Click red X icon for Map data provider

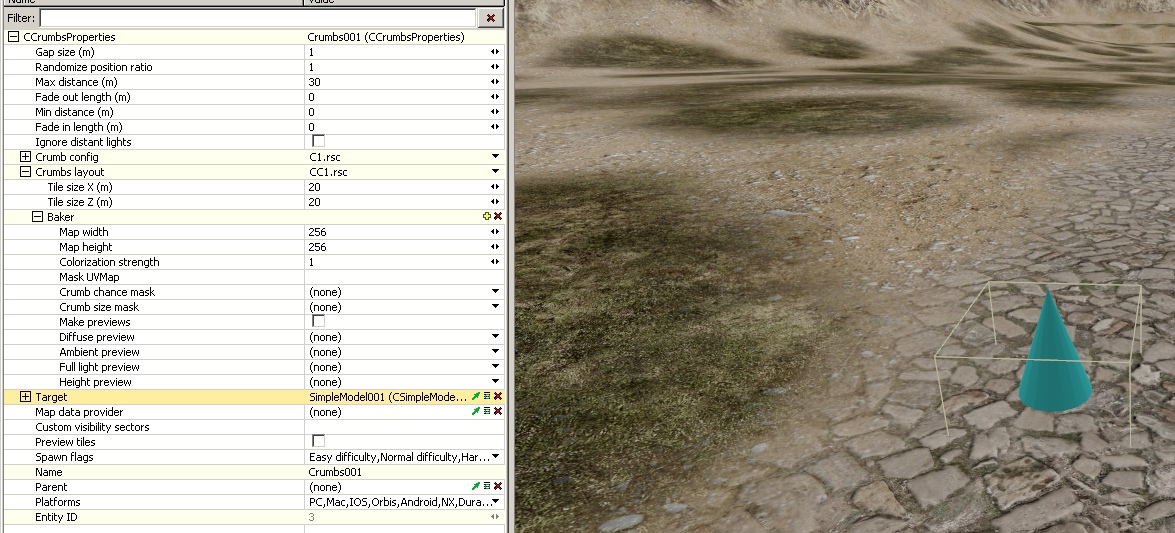pos(498,412)
